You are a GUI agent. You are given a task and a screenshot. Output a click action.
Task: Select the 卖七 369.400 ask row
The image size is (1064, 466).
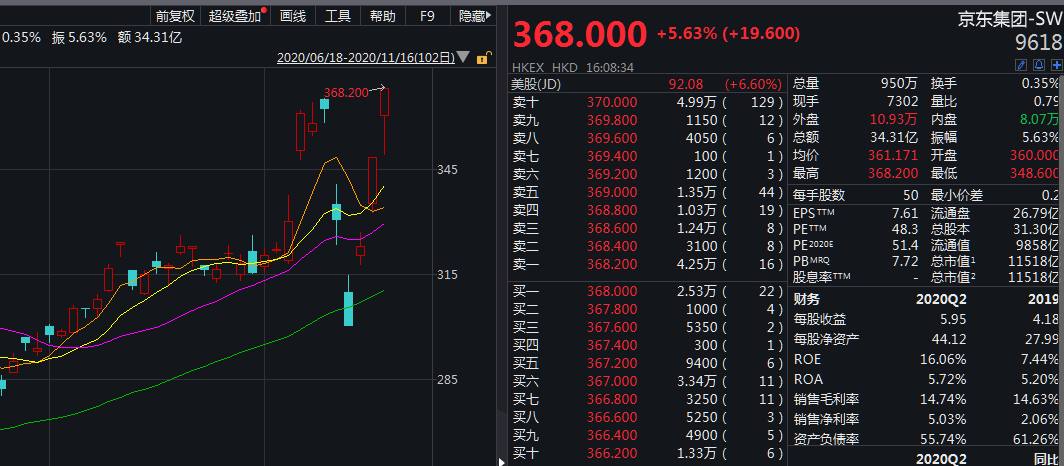(x=647, y=156)
